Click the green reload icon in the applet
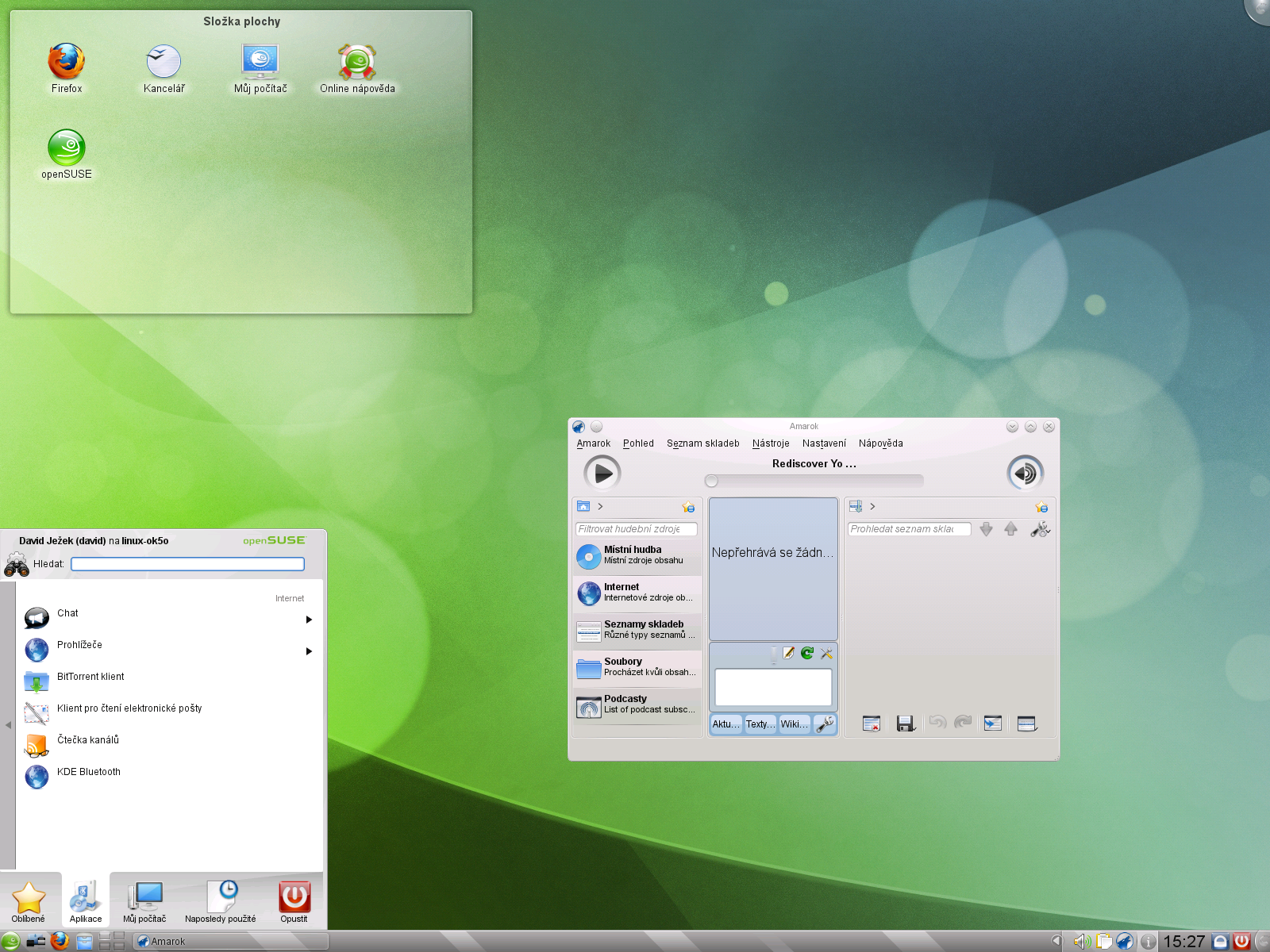This screenshot has width=1270, height=952. 807,653
